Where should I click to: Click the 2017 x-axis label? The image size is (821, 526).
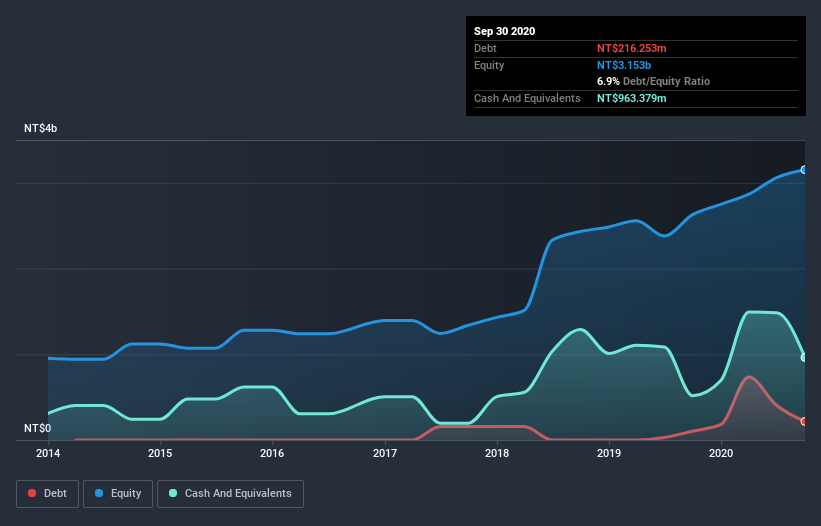pos(385,453)
